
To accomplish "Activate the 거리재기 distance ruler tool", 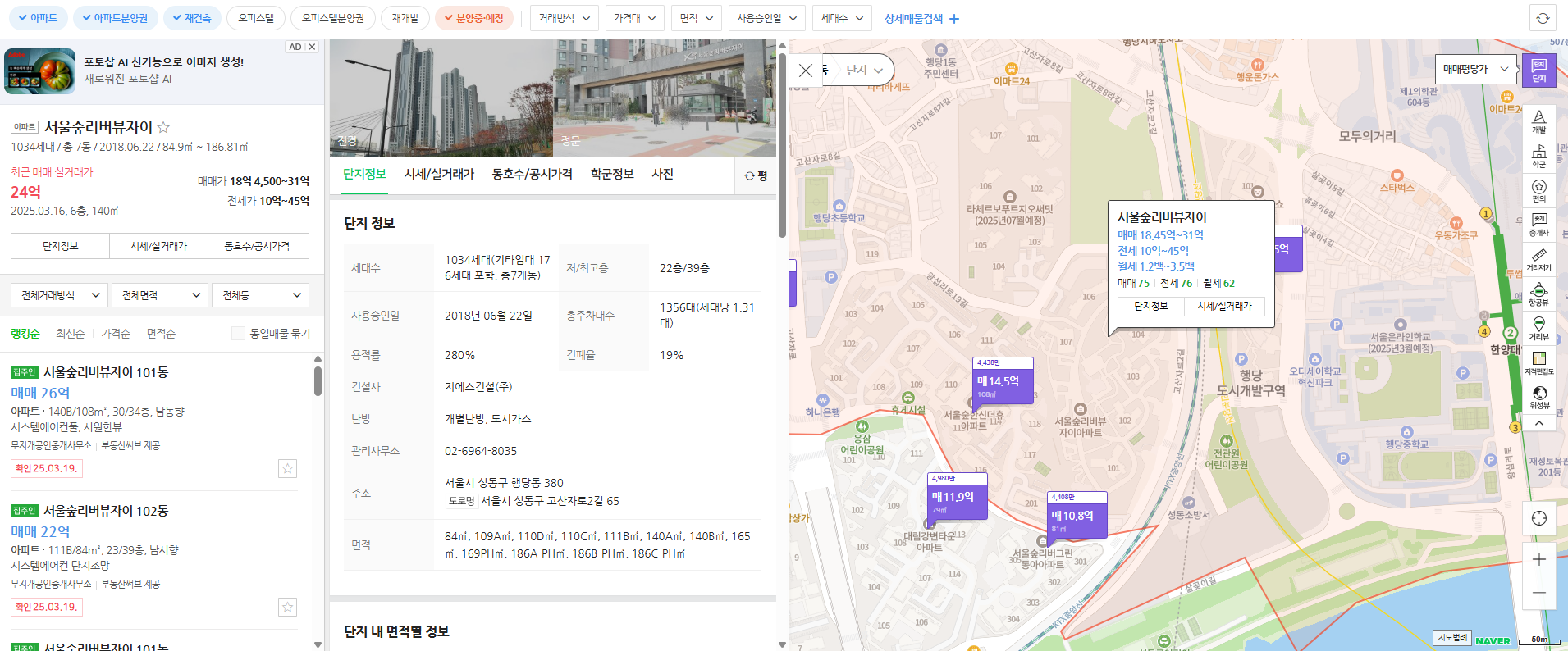I will click(x=1538, y=259).
